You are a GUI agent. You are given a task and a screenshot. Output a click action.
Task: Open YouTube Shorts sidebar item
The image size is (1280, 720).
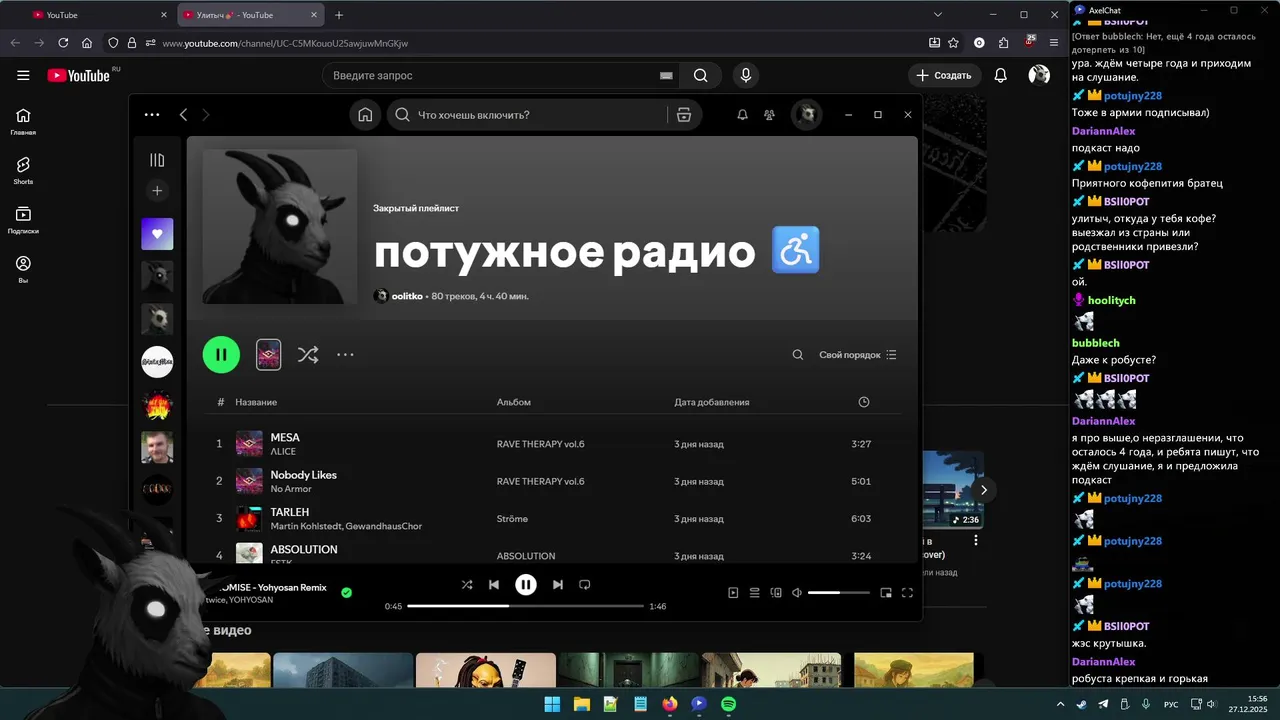click(x=23, y=171)
